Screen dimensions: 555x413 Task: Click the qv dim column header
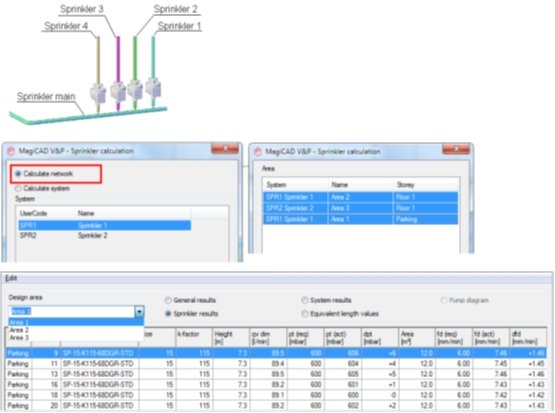tap(268, 337)
